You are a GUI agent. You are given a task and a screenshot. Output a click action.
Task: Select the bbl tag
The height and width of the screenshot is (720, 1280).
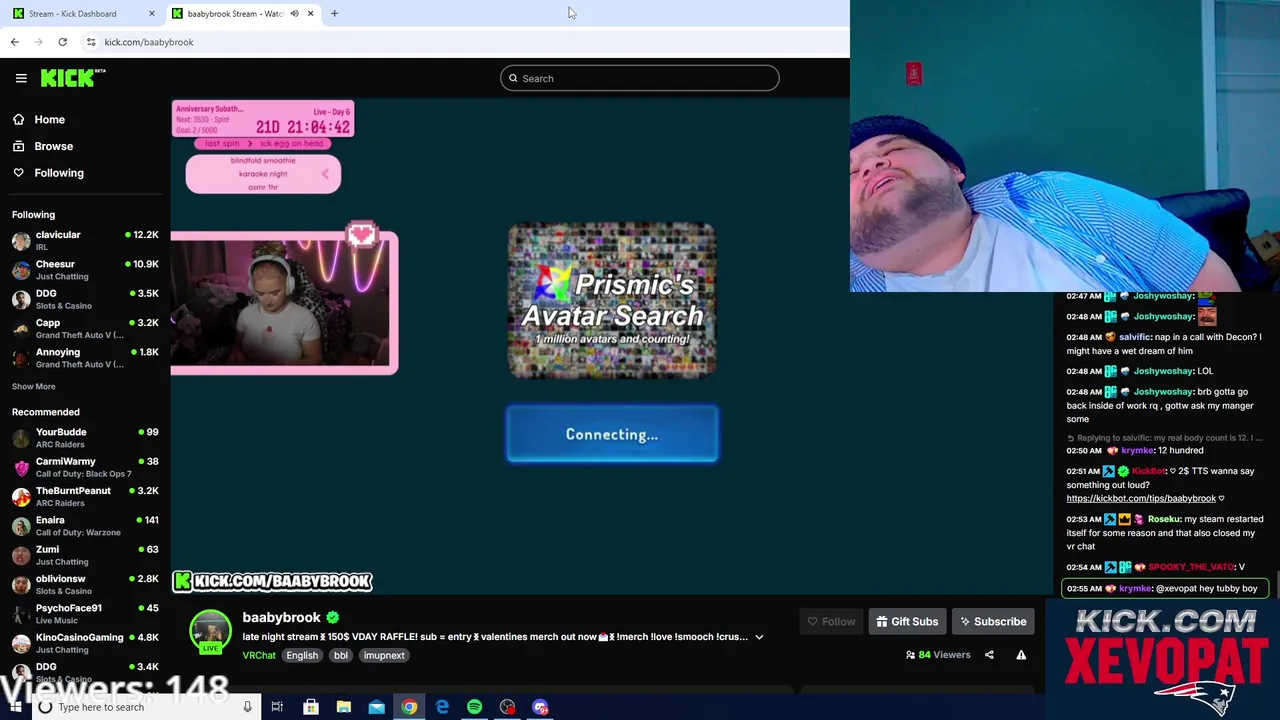[x=341, y=655]
